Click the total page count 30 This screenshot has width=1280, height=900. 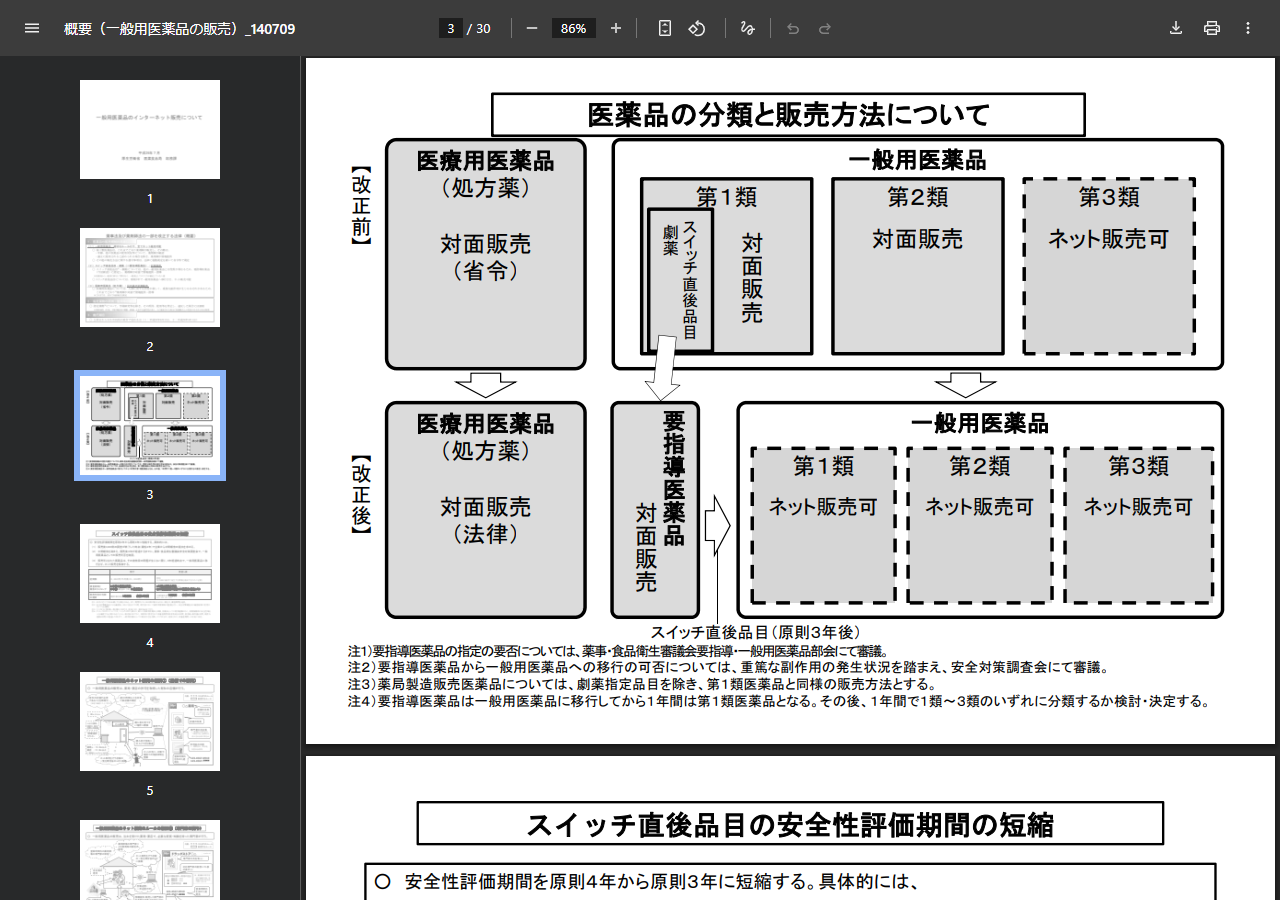[483, 28]
